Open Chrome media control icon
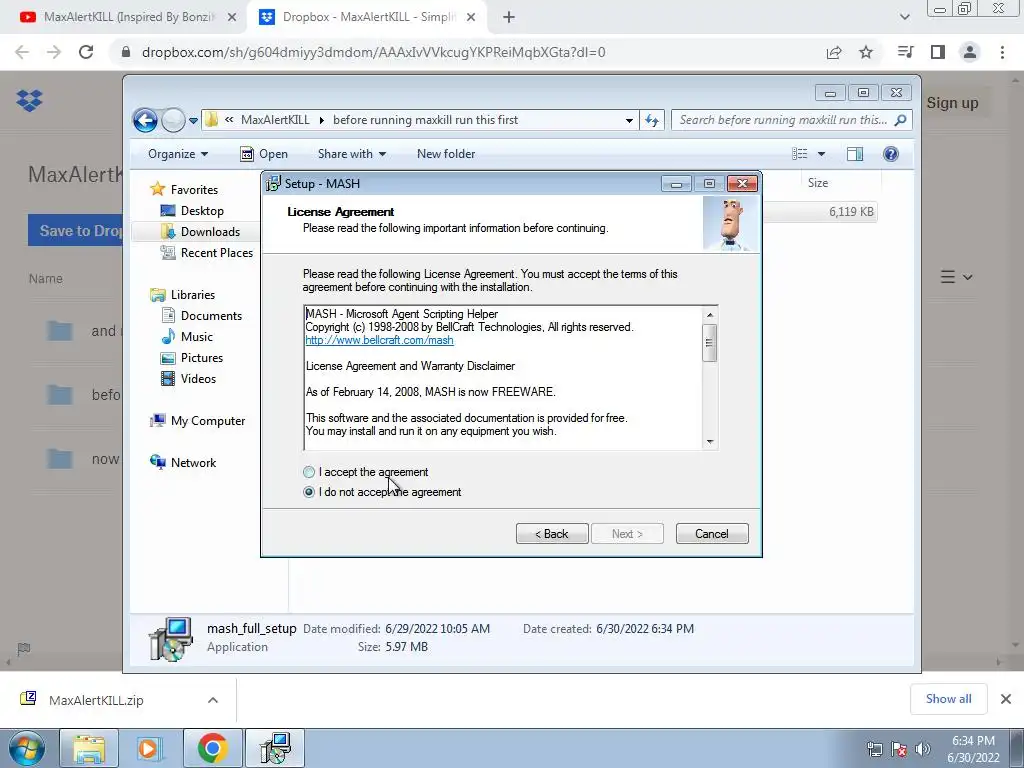 (x=906, y=52)
